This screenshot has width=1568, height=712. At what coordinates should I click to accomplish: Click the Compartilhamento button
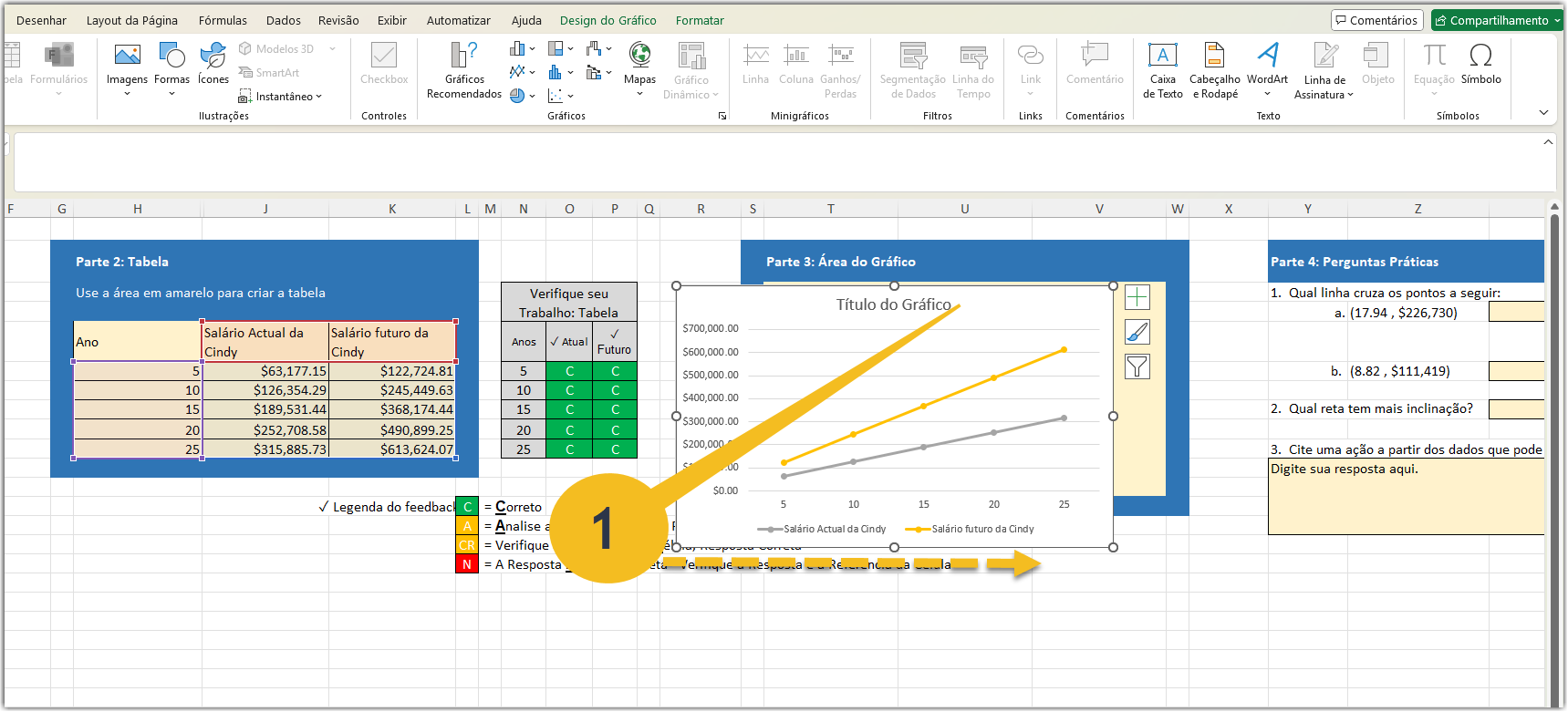(1497, 20)
